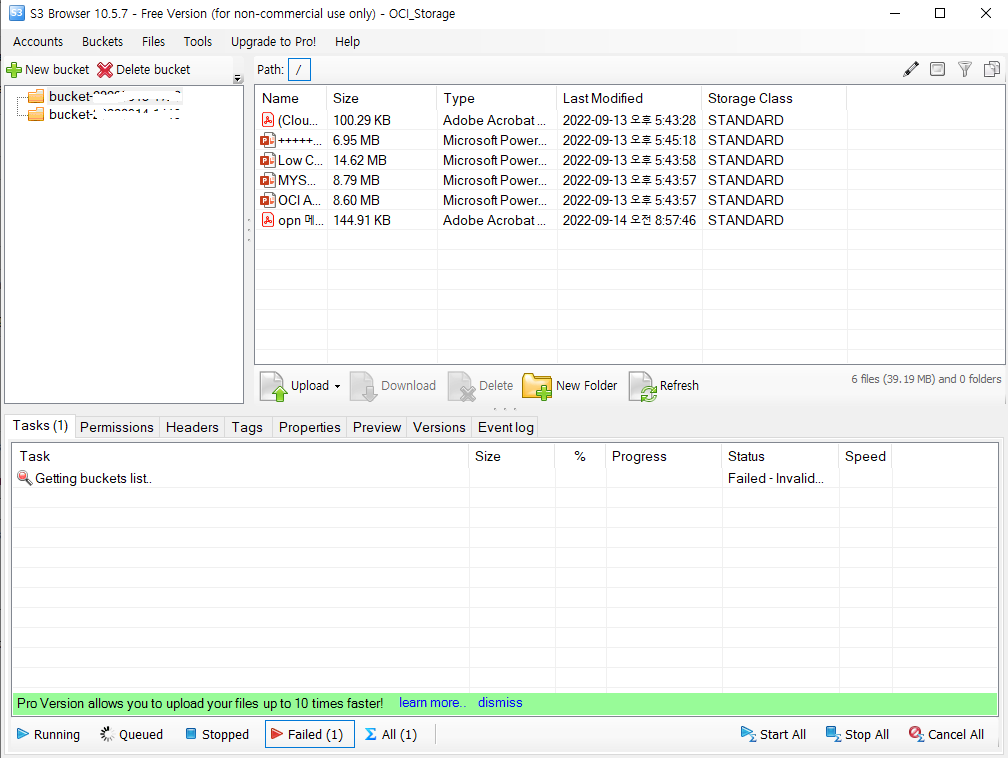Click the dismiss link in banner

click(500, 703)
